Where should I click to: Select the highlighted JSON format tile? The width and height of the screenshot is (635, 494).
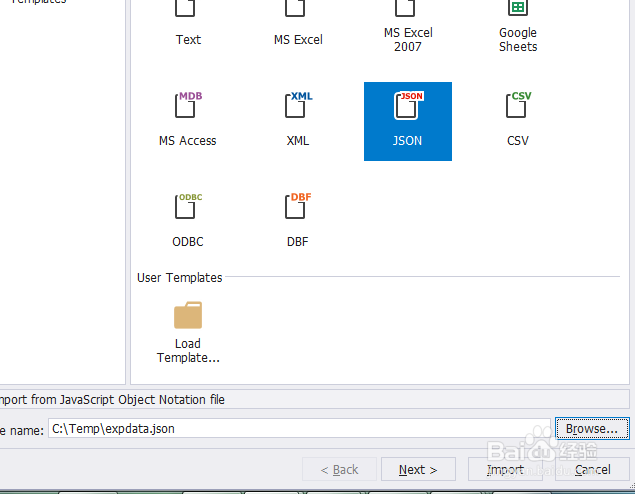click(x=408, y=121)
